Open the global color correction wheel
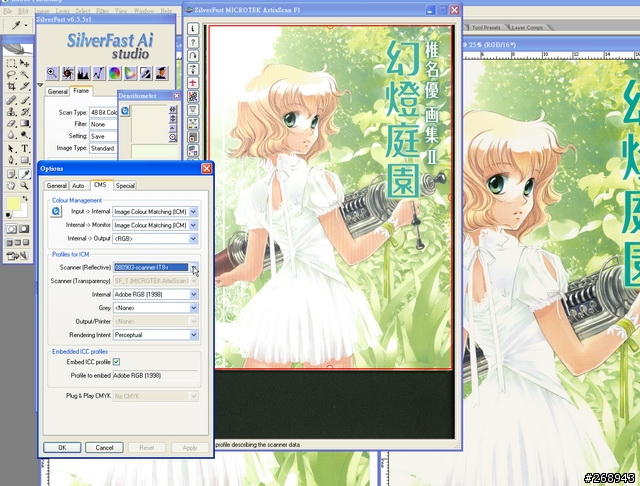Image resolution: width=640 pixels, height=486 pixels. pos(114,73)
